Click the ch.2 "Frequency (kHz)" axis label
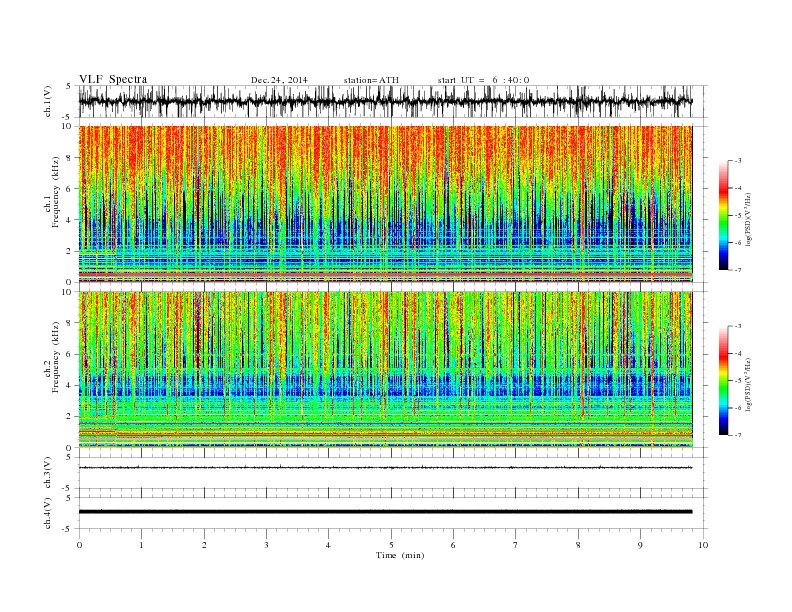Viewport: 792px width, 612px height. point(56,357)
